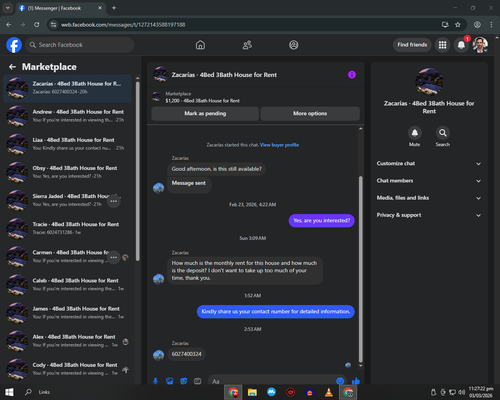500x400 pixels.
Task: Click the 'Yes, are you interested?' message bubble
Action: (x=322, y=221)
